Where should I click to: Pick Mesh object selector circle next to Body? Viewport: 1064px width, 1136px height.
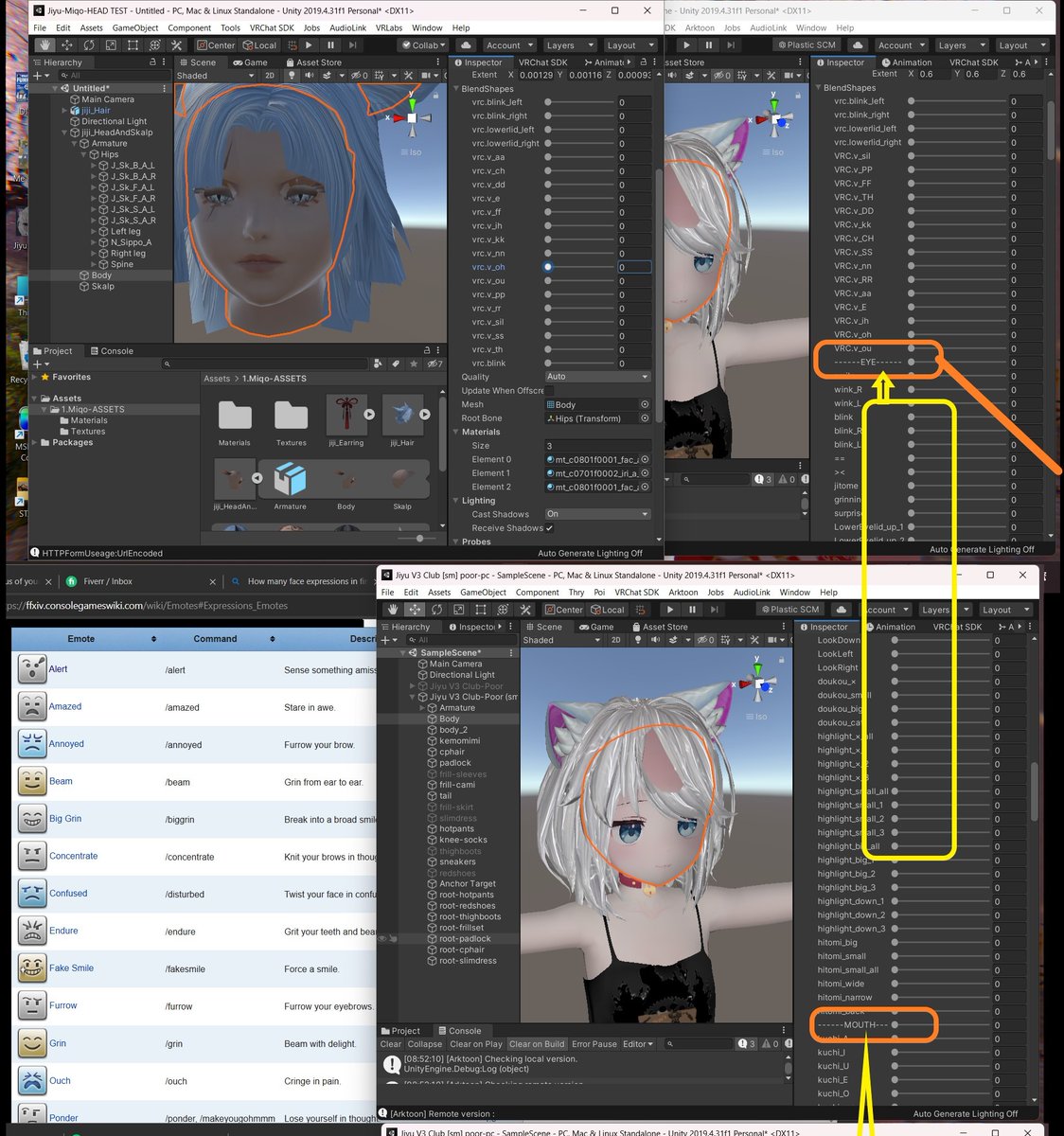645,404
